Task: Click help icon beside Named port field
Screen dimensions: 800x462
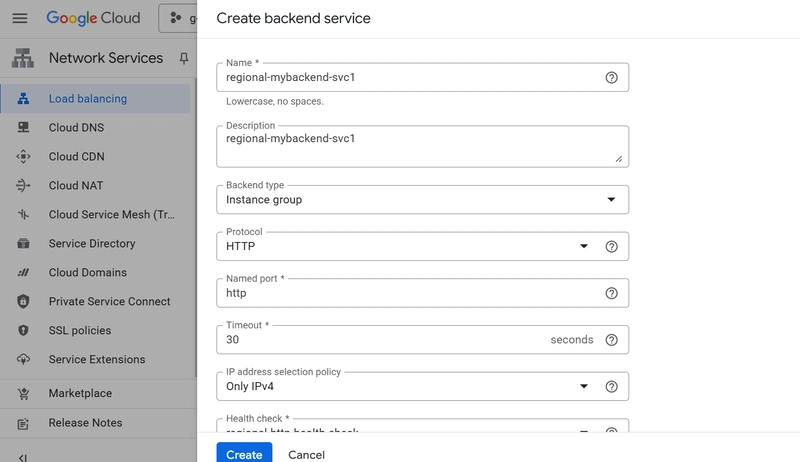Action: 611,293
